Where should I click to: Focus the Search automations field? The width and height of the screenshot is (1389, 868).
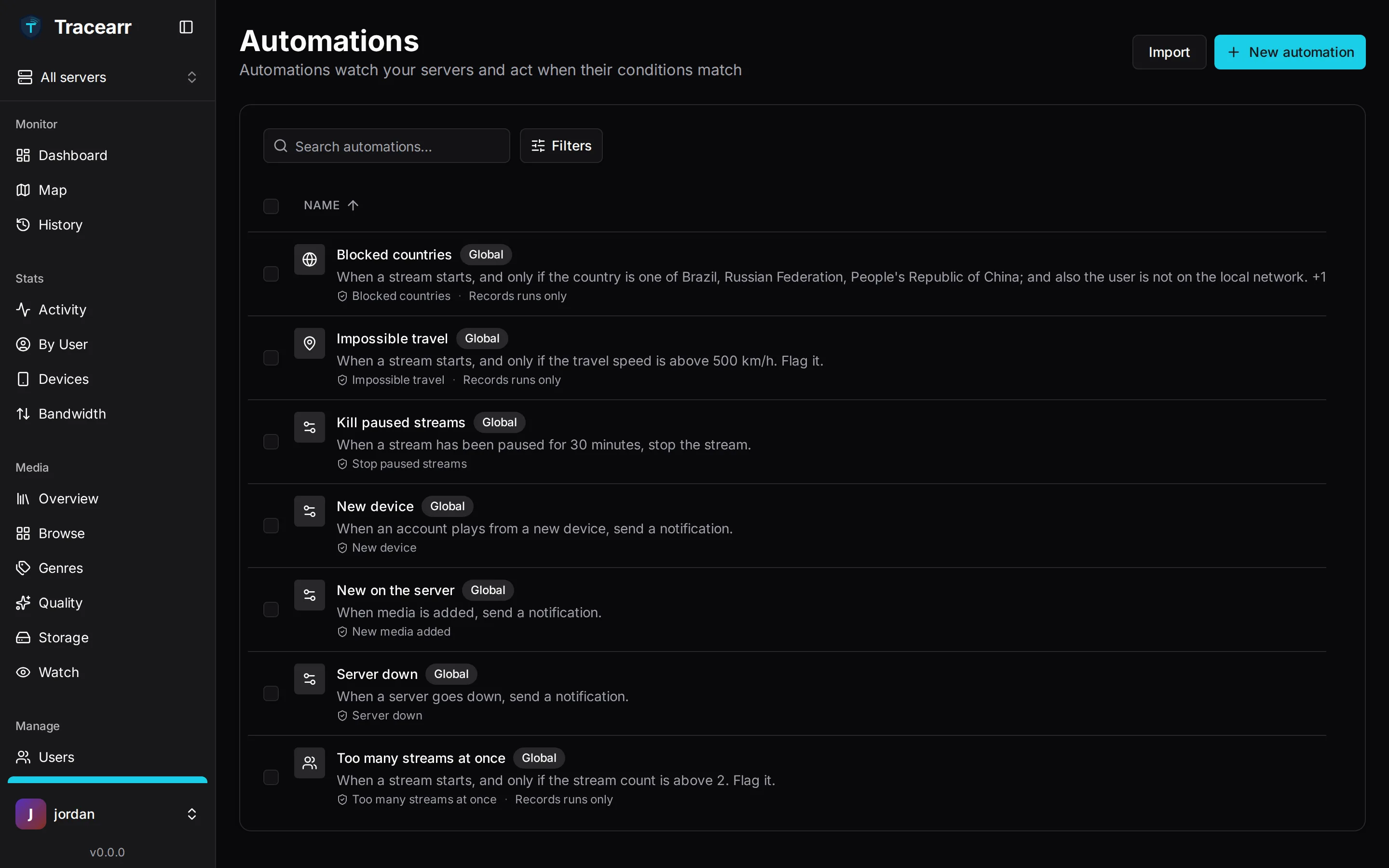(x=386, y=146)
